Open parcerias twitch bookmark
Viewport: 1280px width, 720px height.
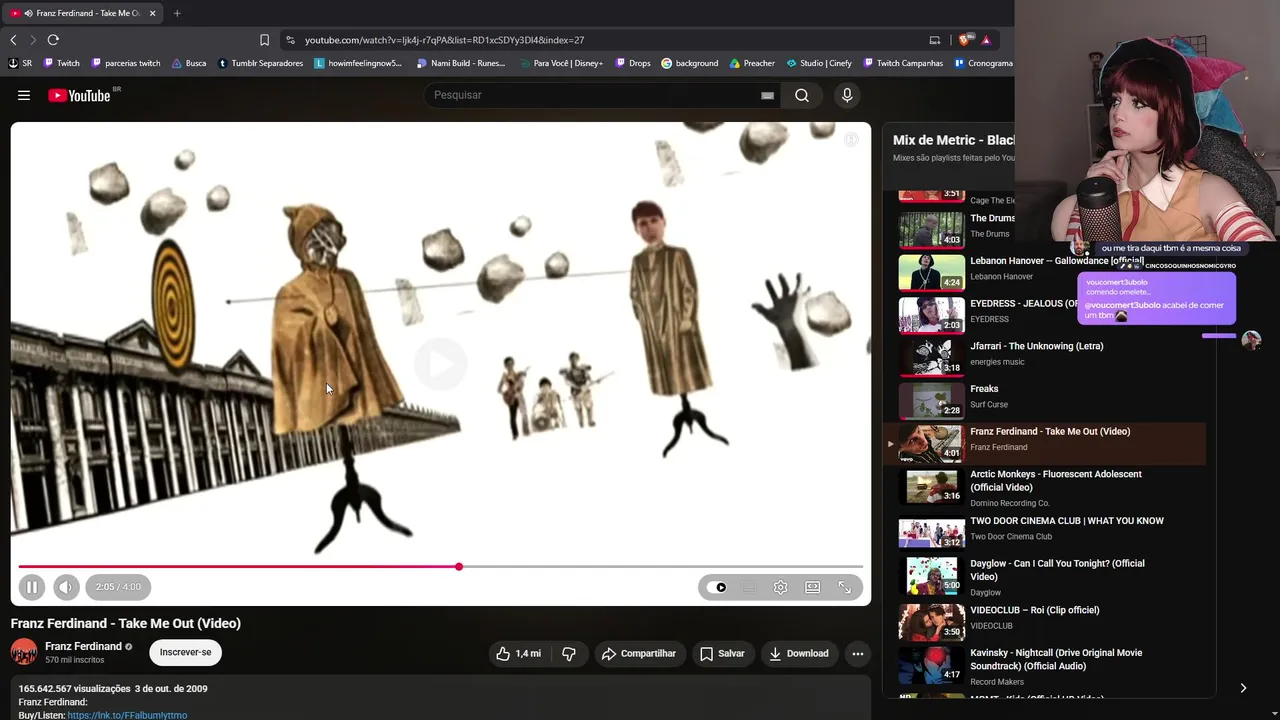tap(126, 63)
